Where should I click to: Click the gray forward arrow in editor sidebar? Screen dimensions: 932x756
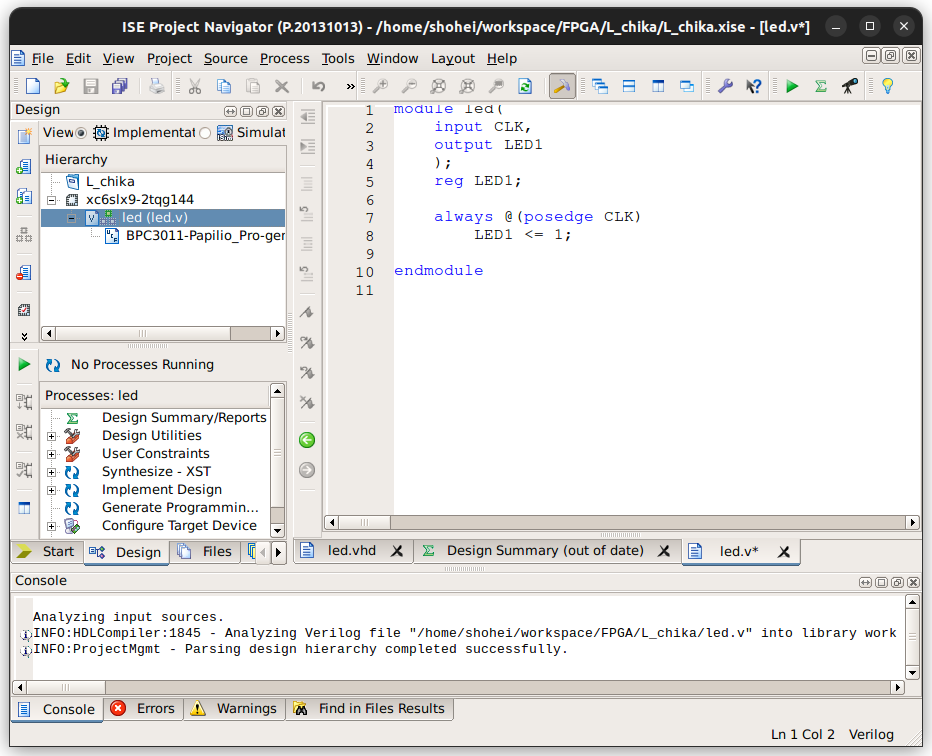[x=307, y=470]
